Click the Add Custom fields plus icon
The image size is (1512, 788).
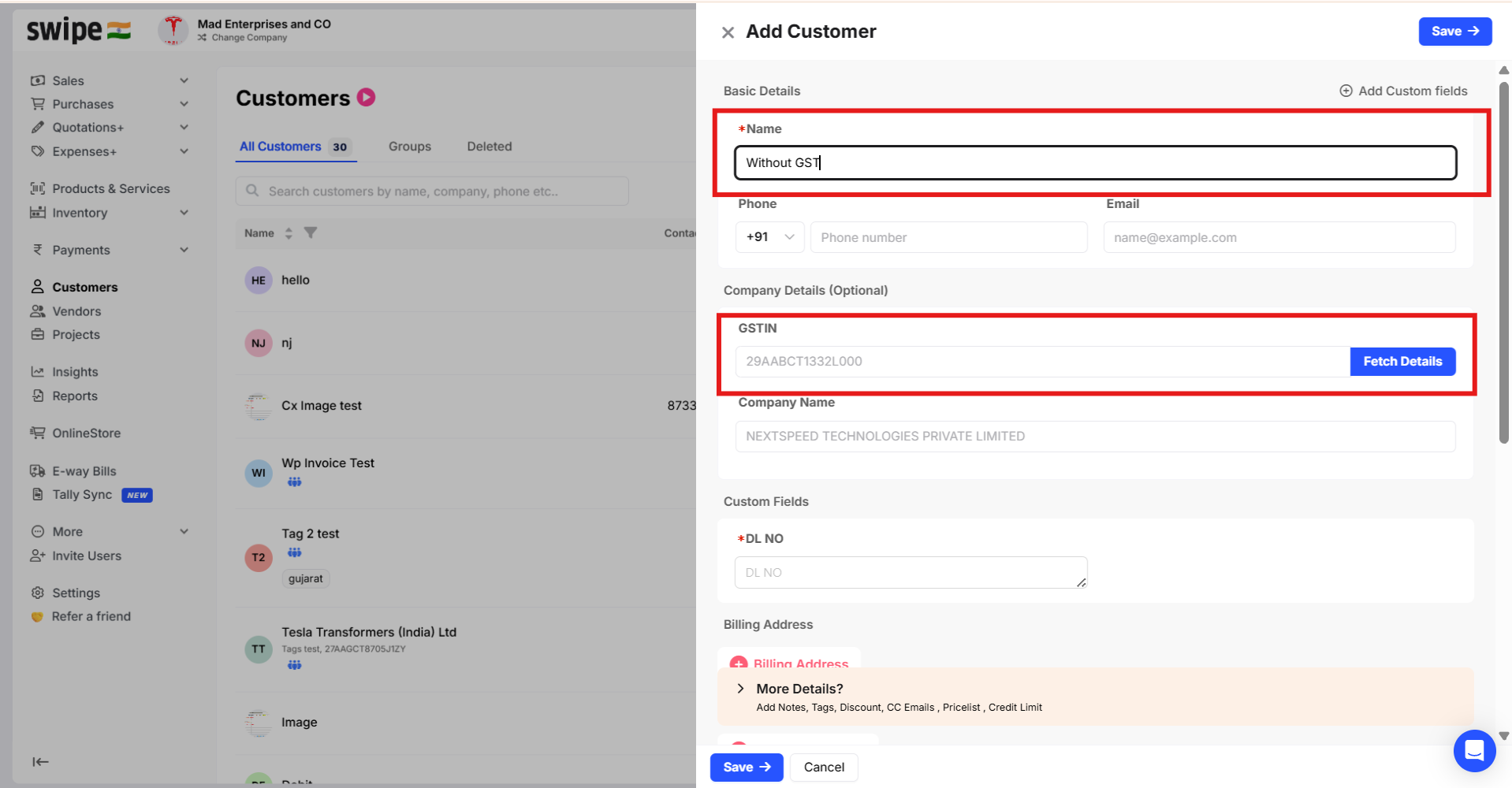point(1346,91)
